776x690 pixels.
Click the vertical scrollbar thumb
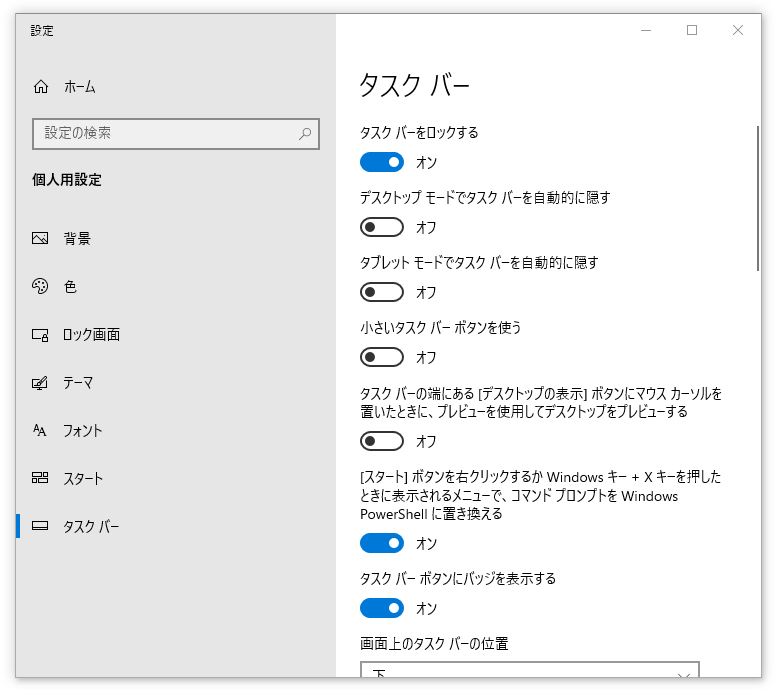click(757, 198)
